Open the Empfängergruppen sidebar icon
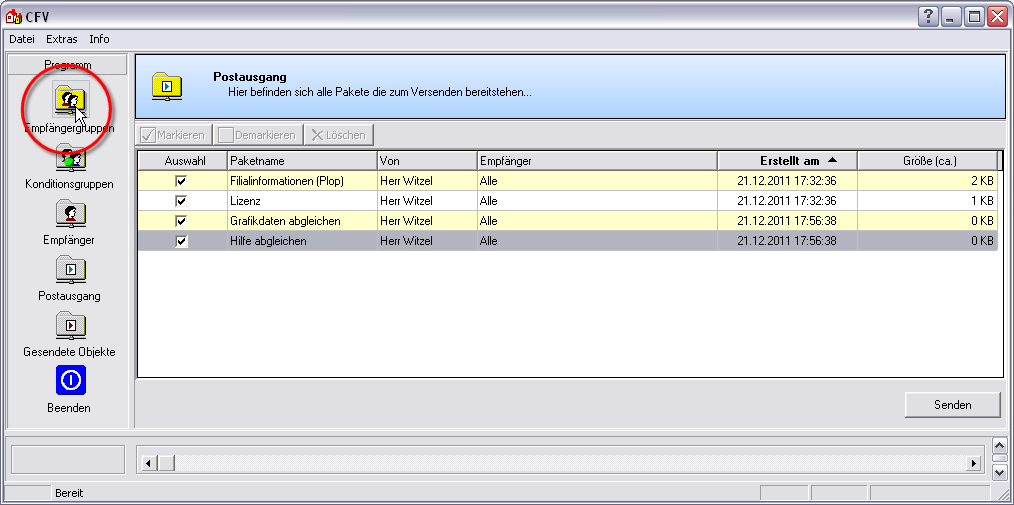Viewport: 1014px width, 505px height. point(70,100)
